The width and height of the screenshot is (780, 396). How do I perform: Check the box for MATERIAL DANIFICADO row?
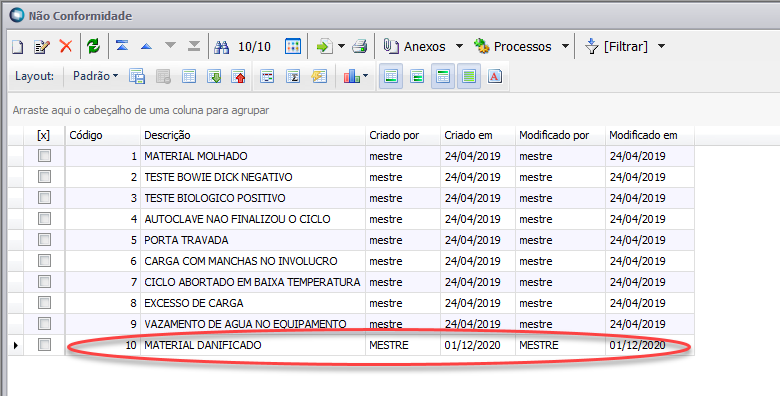[x=44, y=344]
